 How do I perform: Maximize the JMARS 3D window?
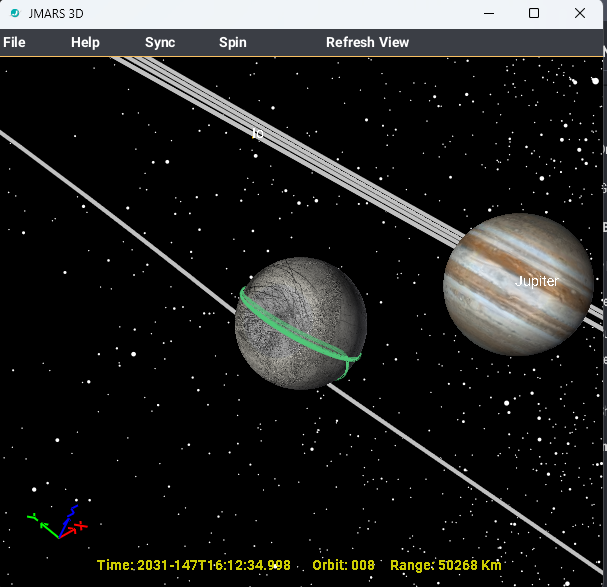(x=534, y=14)
